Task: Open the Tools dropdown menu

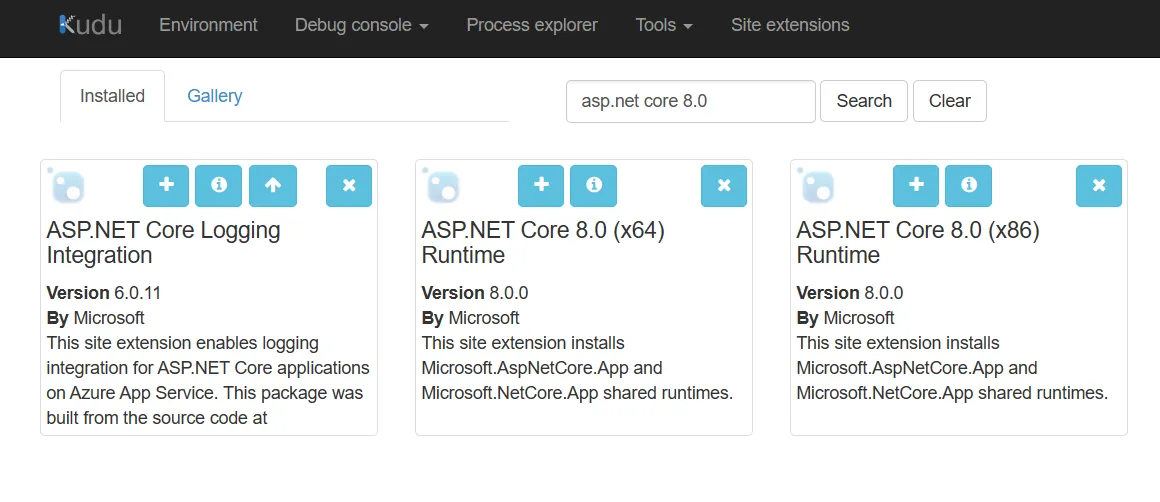Action: pos(664,25)
